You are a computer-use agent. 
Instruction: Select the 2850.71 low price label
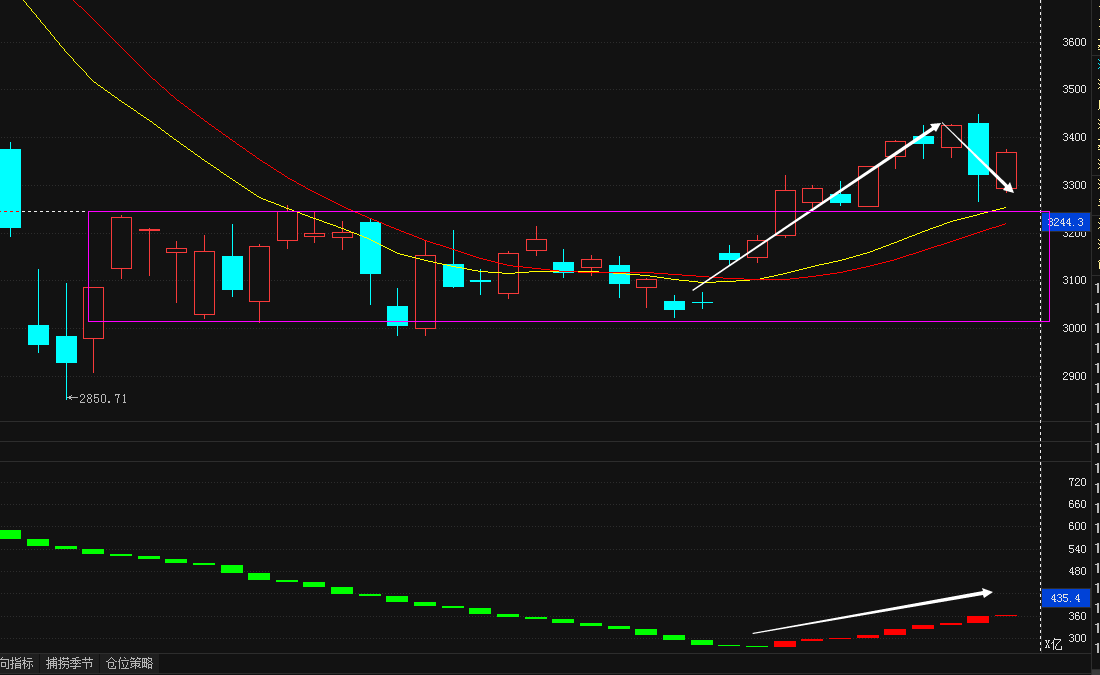(101, 398)
